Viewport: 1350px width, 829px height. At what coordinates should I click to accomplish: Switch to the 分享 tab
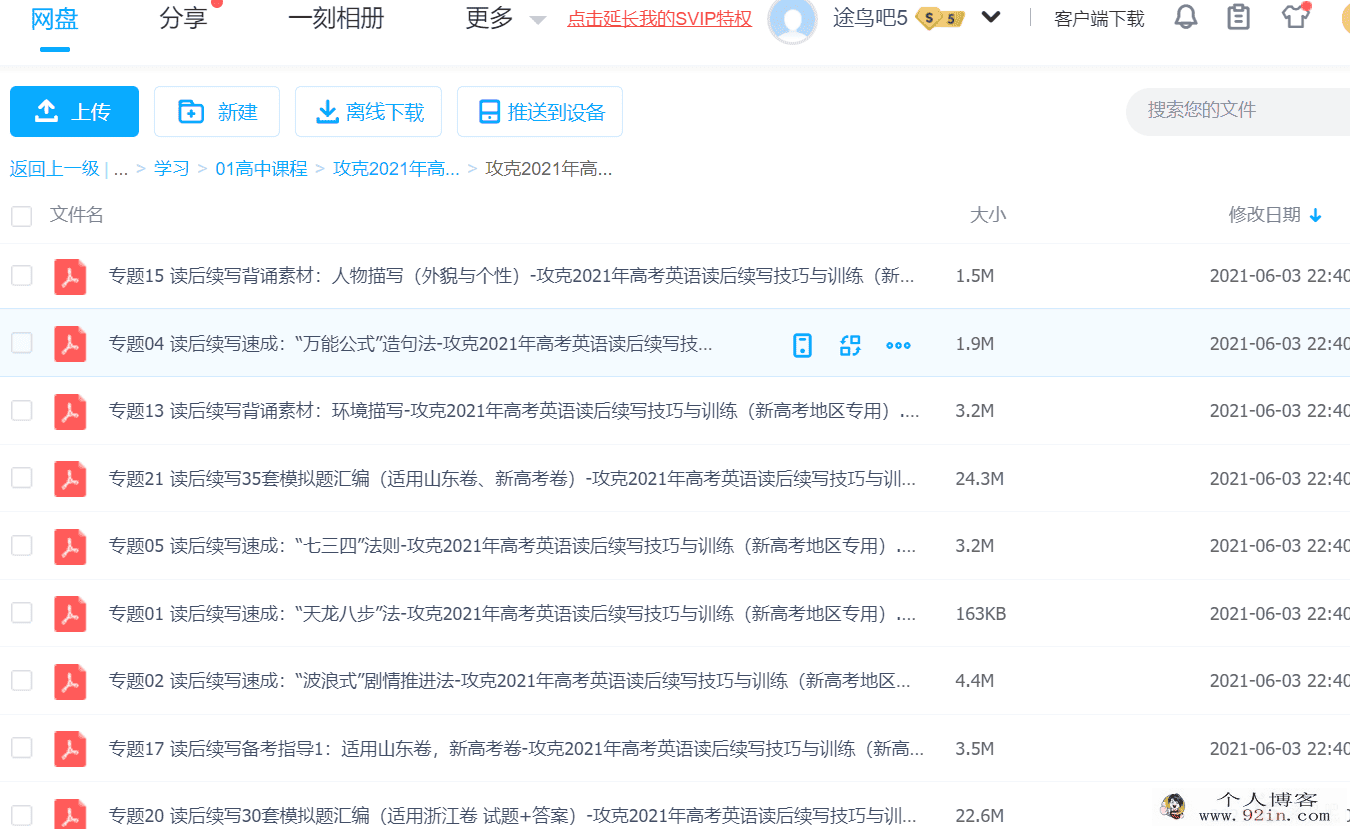(183, 18)
